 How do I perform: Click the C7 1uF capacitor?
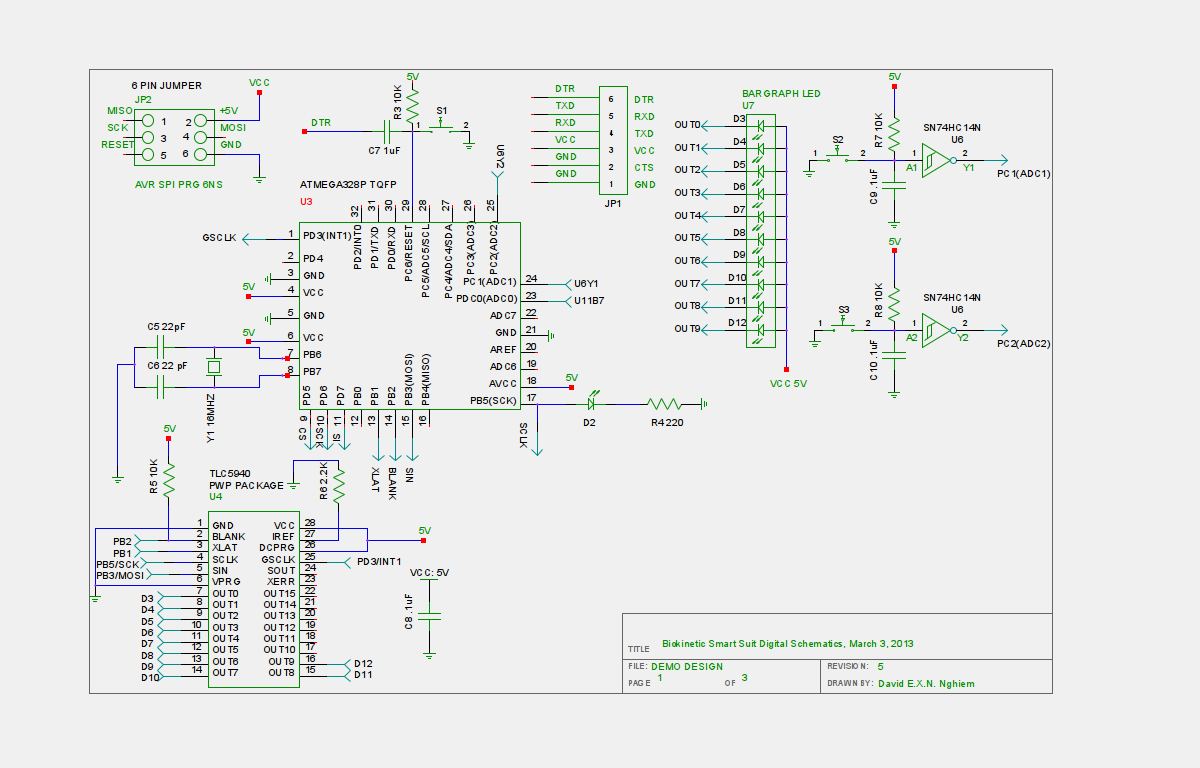(386, 130)
